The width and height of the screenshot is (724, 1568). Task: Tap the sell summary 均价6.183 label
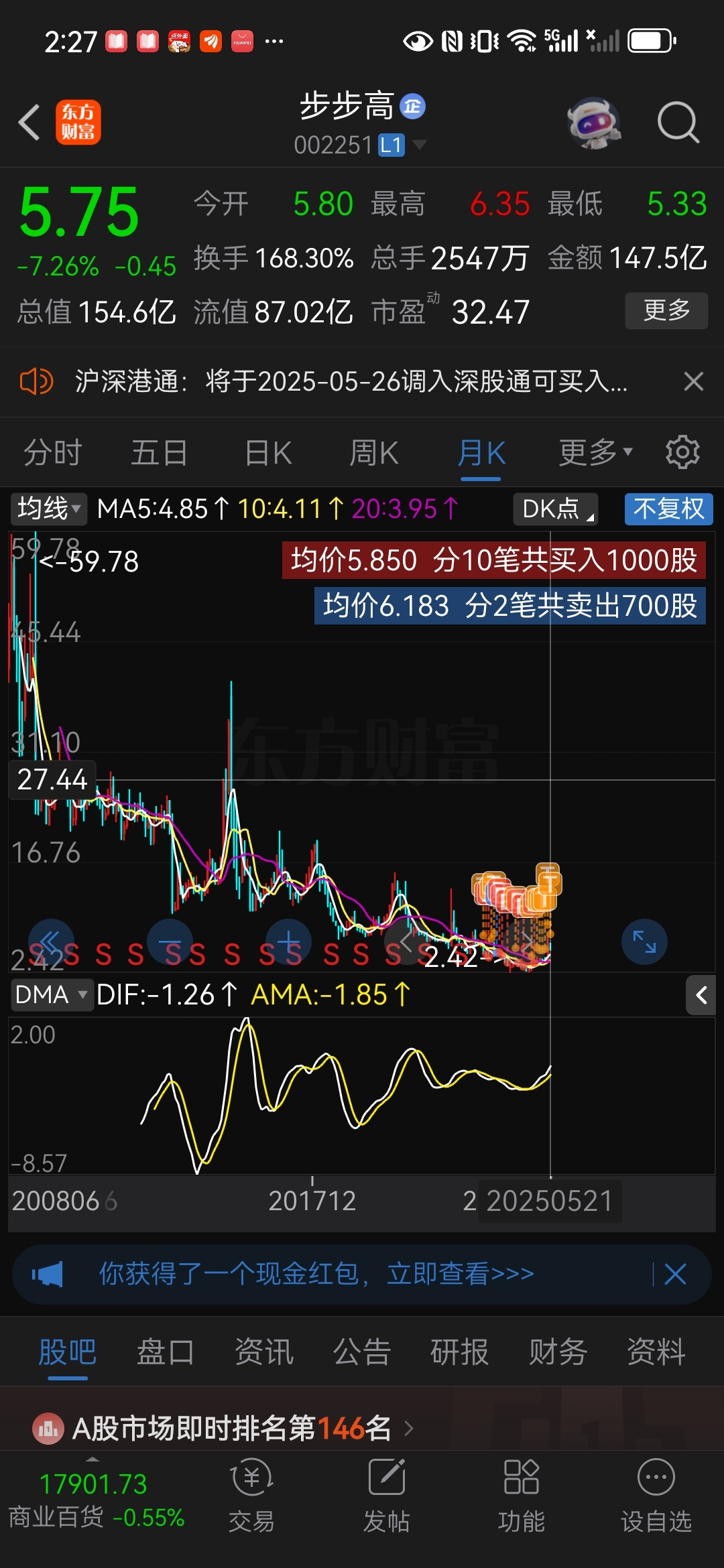click(x=509, y=606)
